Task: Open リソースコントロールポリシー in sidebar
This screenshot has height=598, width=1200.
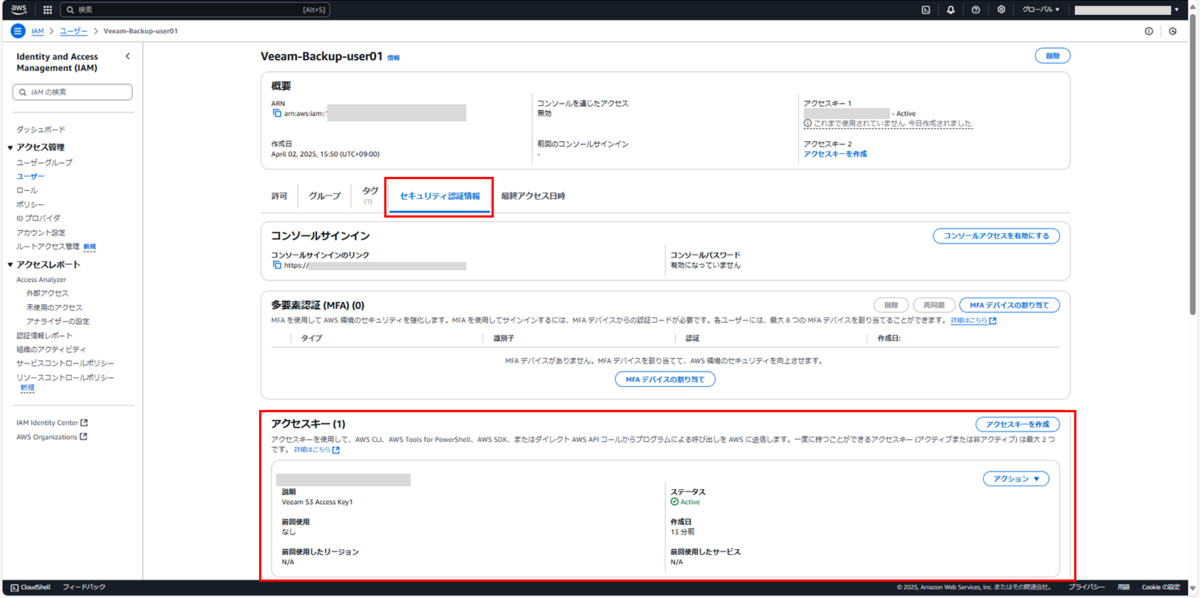Action: 65,377
